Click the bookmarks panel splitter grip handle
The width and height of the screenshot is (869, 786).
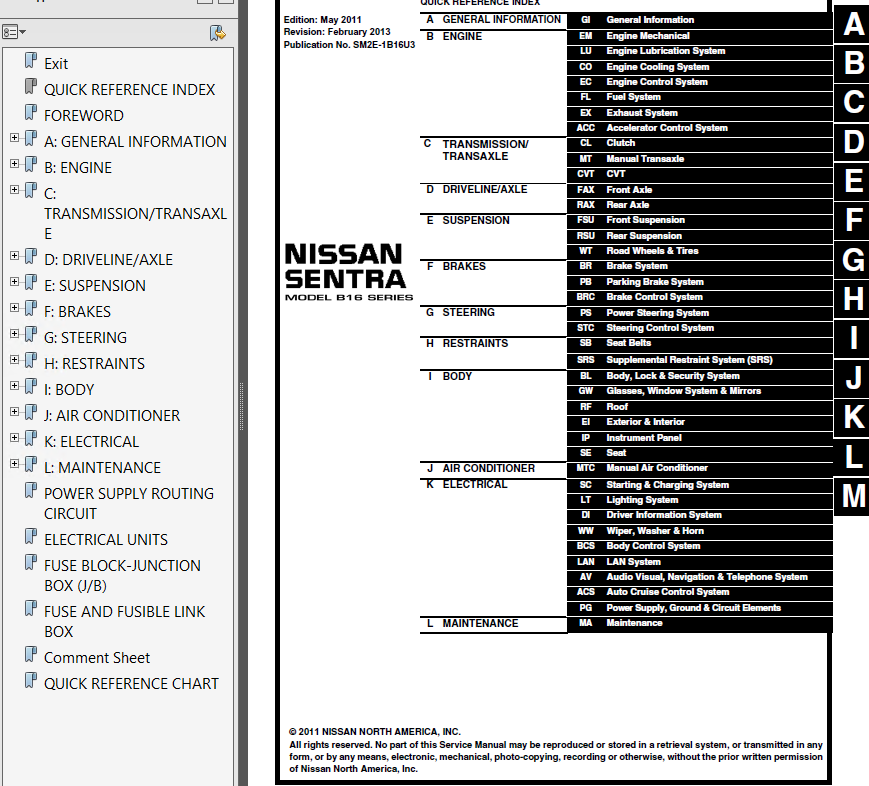pyautogui.click(x=241, y=406)
